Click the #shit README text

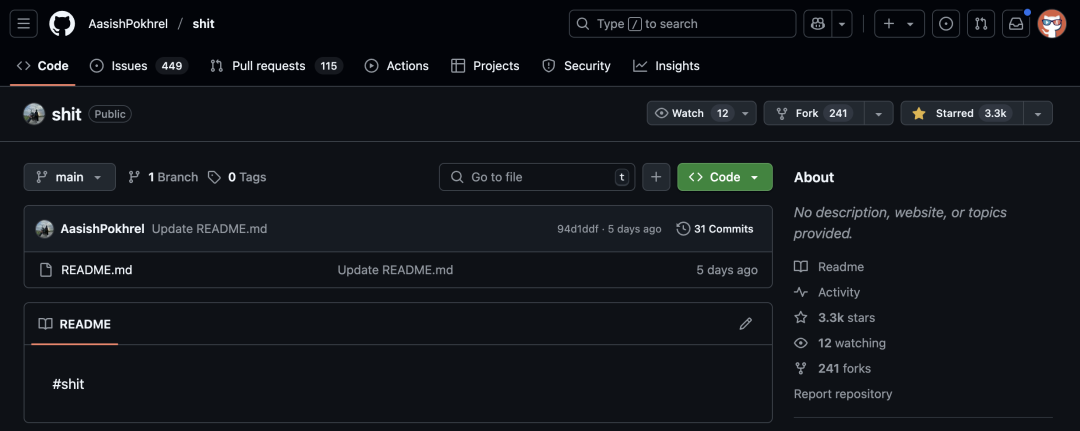tap(68, 384)
